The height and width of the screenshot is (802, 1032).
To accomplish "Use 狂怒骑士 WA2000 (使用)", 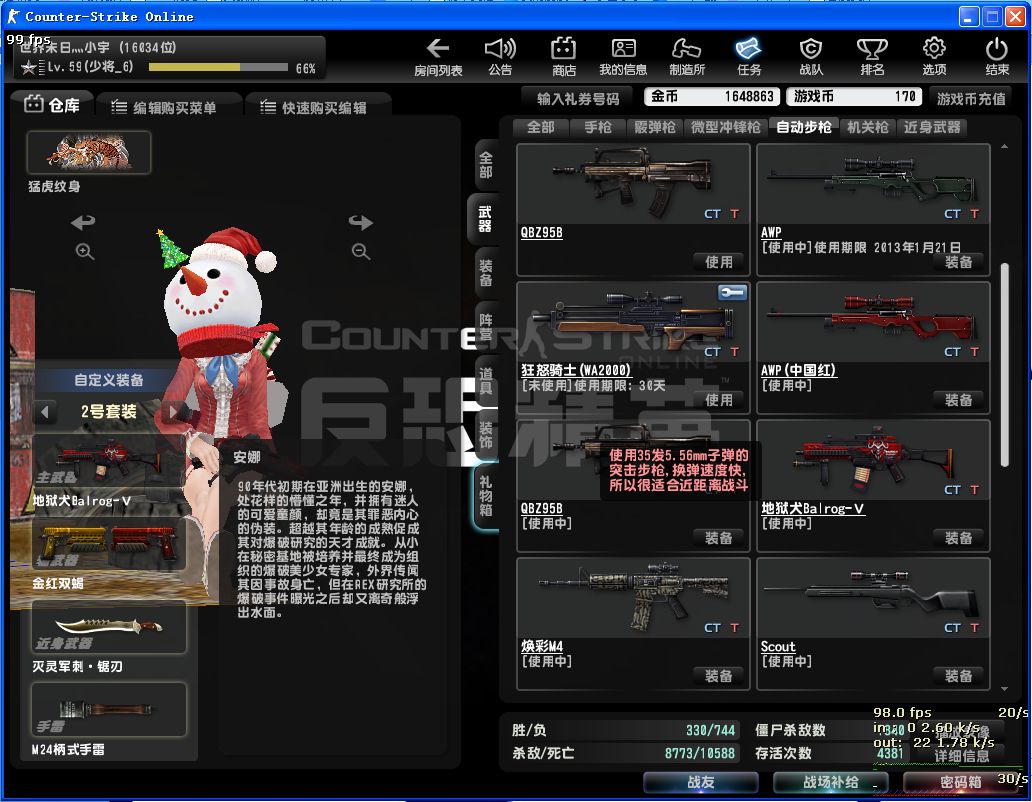I will [x=719, y=400].
